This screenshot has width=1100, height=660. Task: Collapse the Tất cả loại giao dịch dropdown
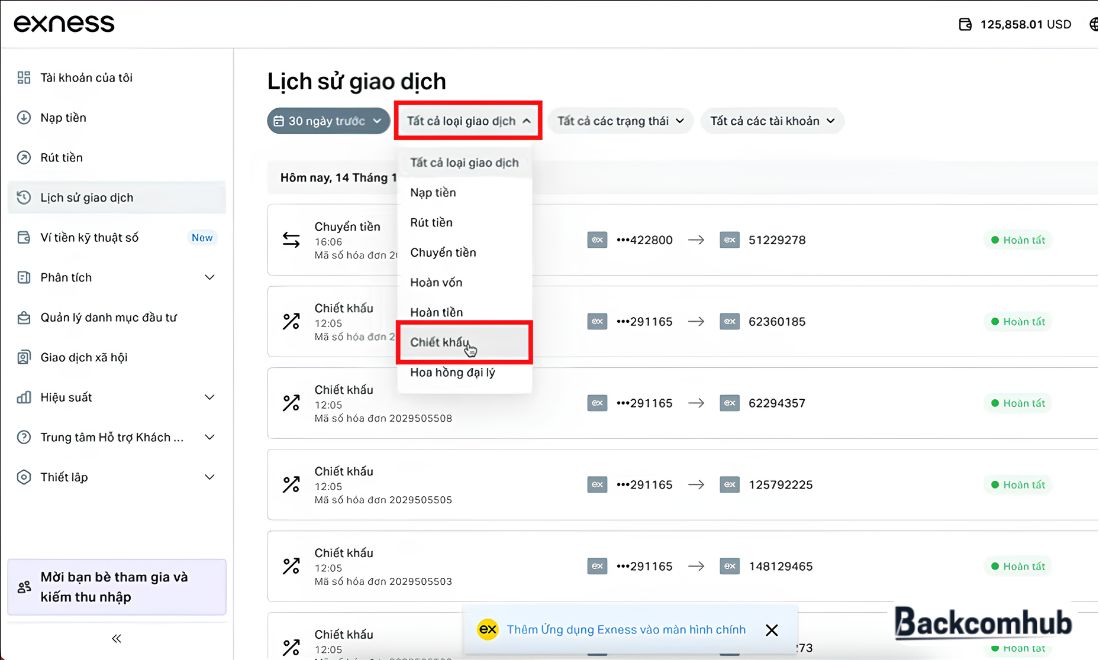click(468, 121)
